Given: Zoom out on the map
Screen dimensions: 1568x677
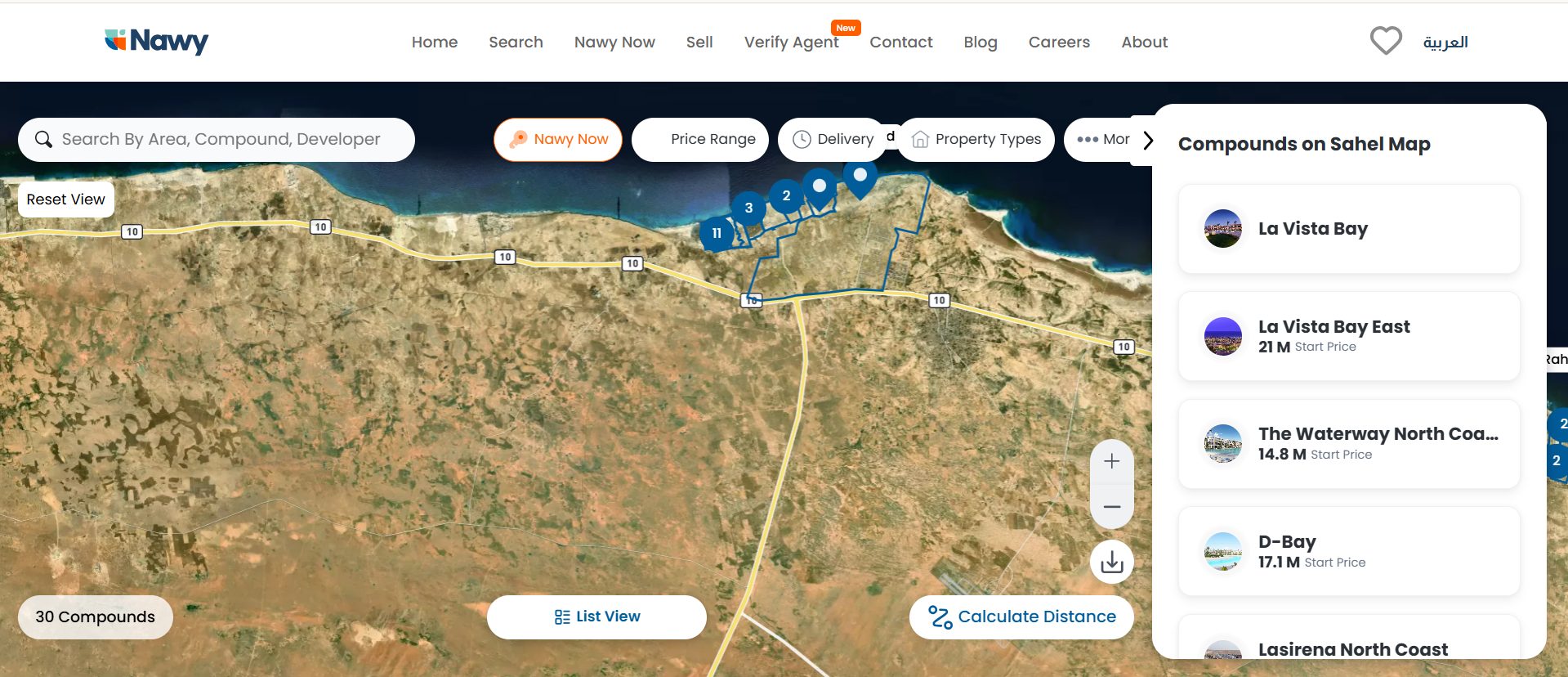Looking at the screenshot, I should [x=1111, y=507].
